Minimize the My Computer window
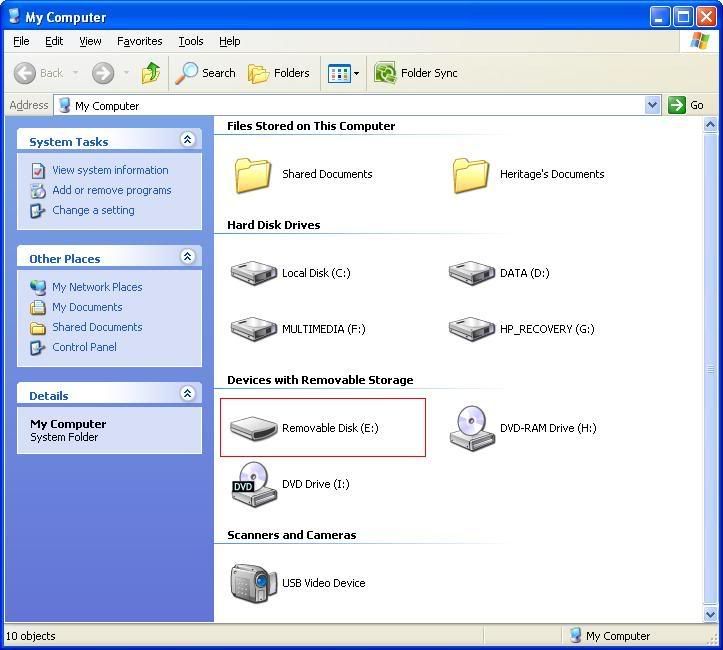723x650 pixels. coord(660,17)
